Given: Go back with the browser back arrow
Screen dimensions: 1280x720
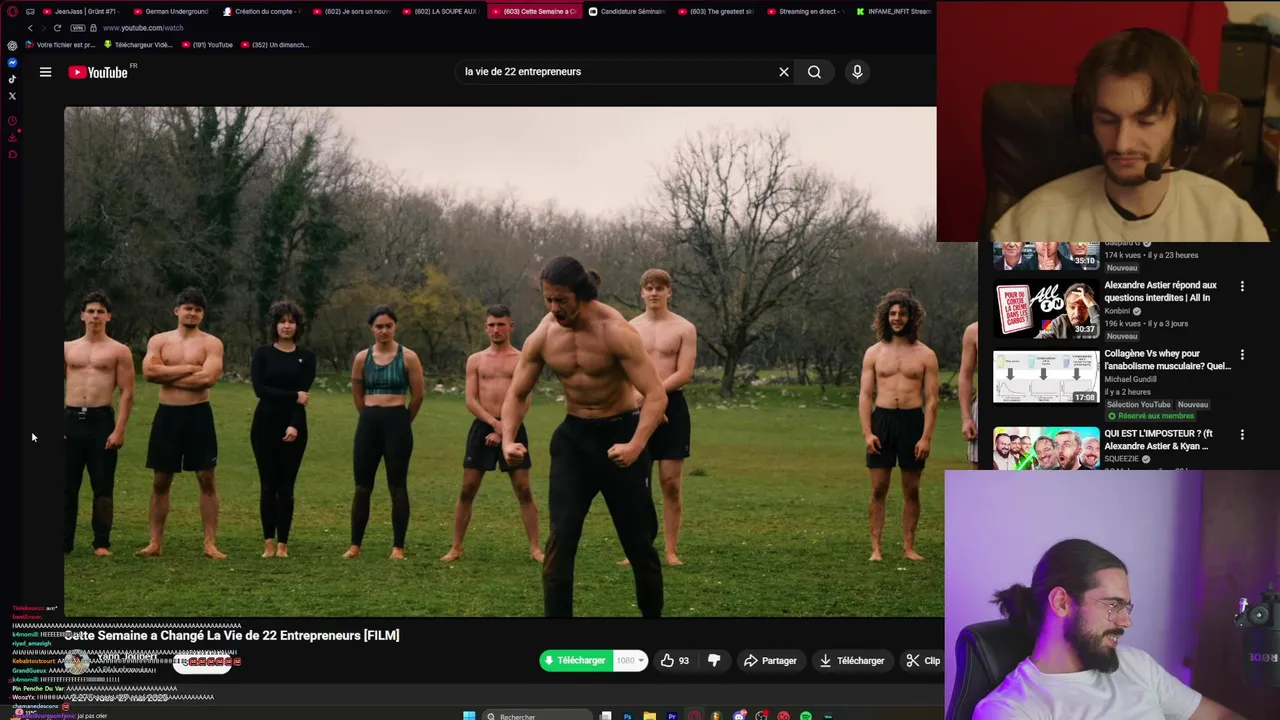Looking at the screenshot, I should pos(30,28).
